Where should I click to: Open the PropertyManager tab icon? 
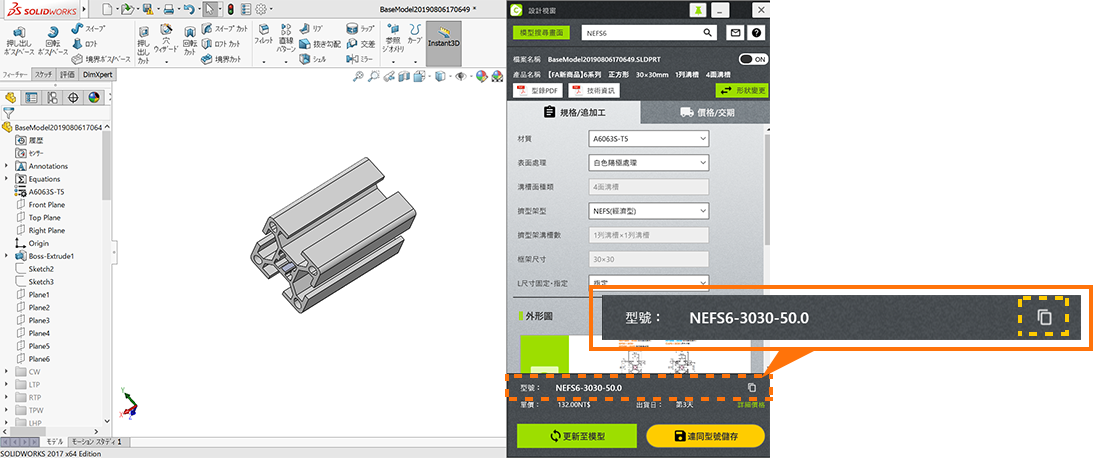click(31, 98)
